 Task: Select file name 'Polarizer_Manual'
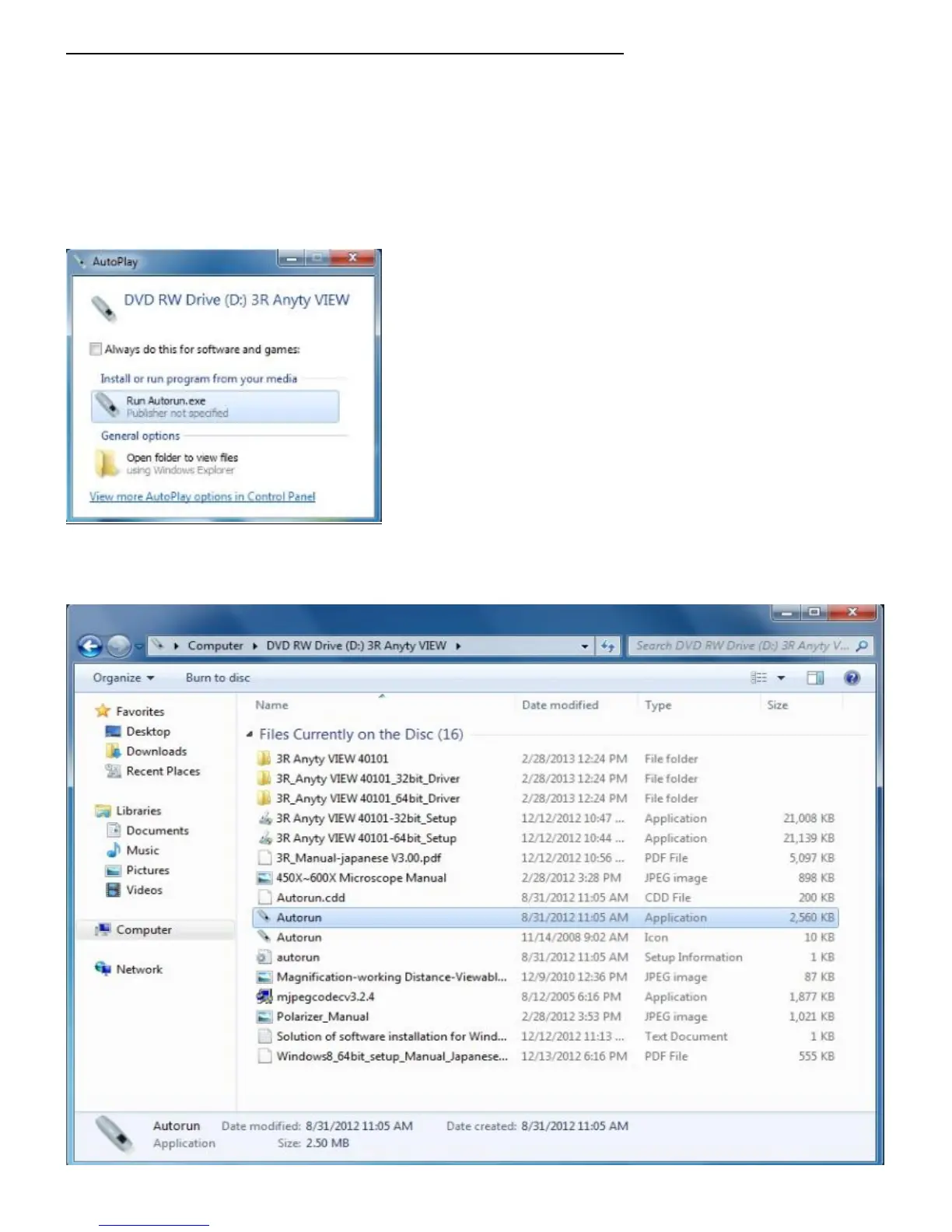click(323, 1017)
